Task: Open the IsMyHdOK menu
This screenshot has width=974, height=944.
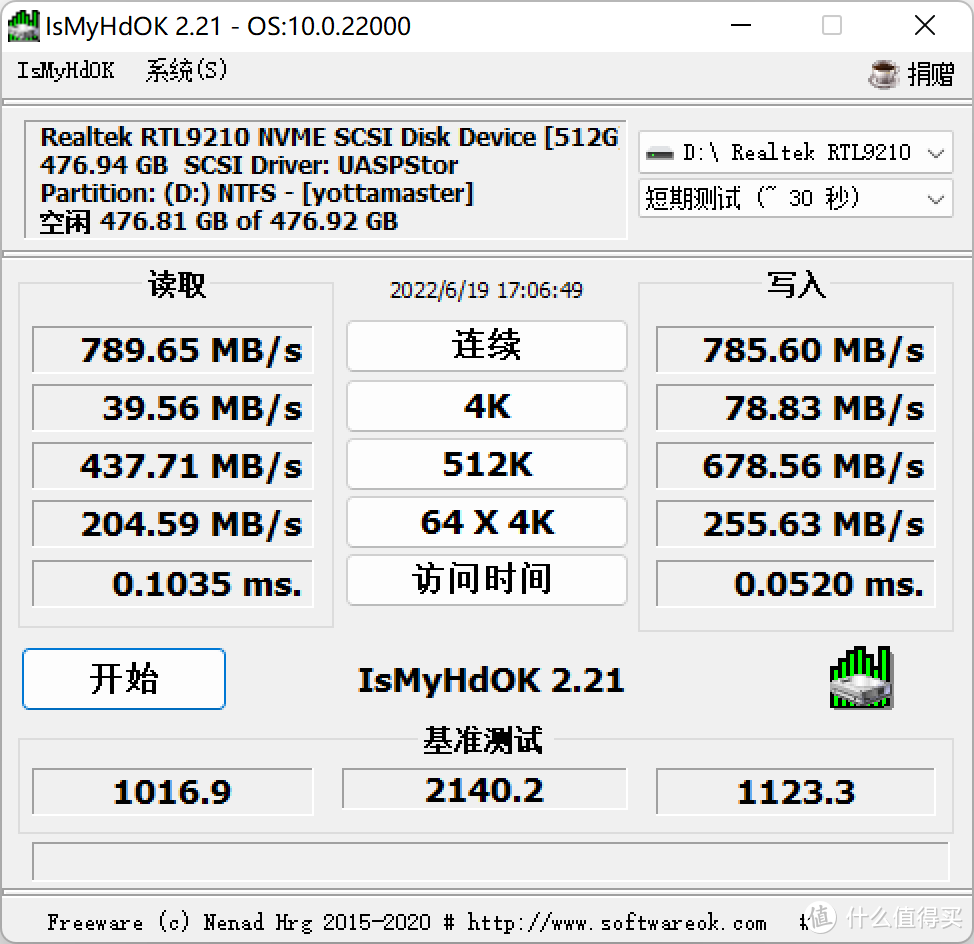Action: pyautogui.click(x=66, y=71)
